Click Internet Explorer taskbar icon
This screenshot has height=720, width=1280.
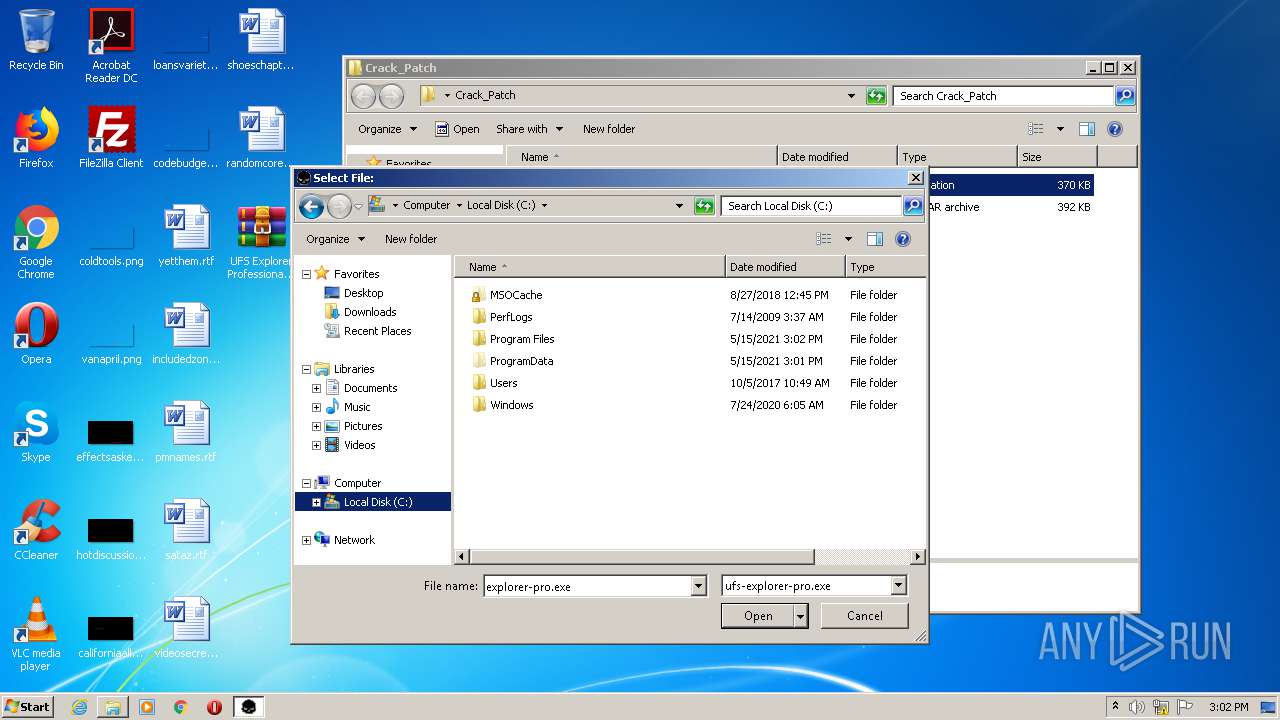pyautogui.click(x=79, y=707)
